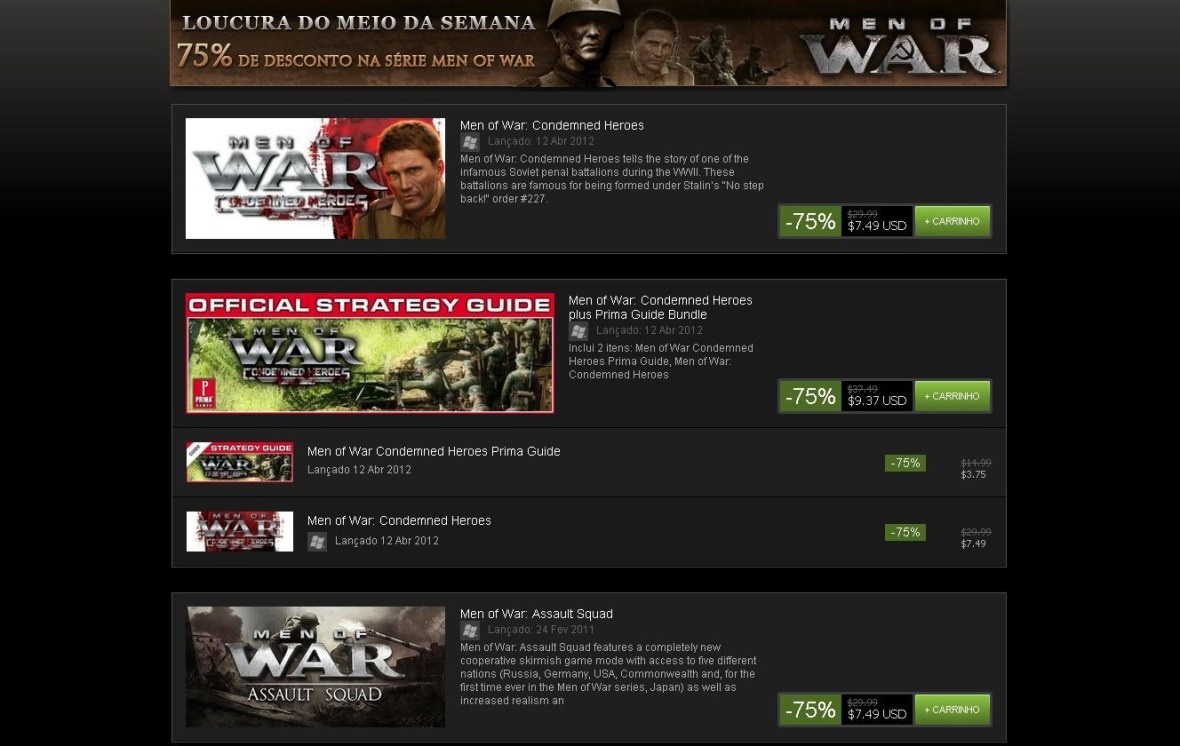Click Windows icon under Assault Squad title
The height and width of the screenshot is (746, 1180).
tap(470, 630)
